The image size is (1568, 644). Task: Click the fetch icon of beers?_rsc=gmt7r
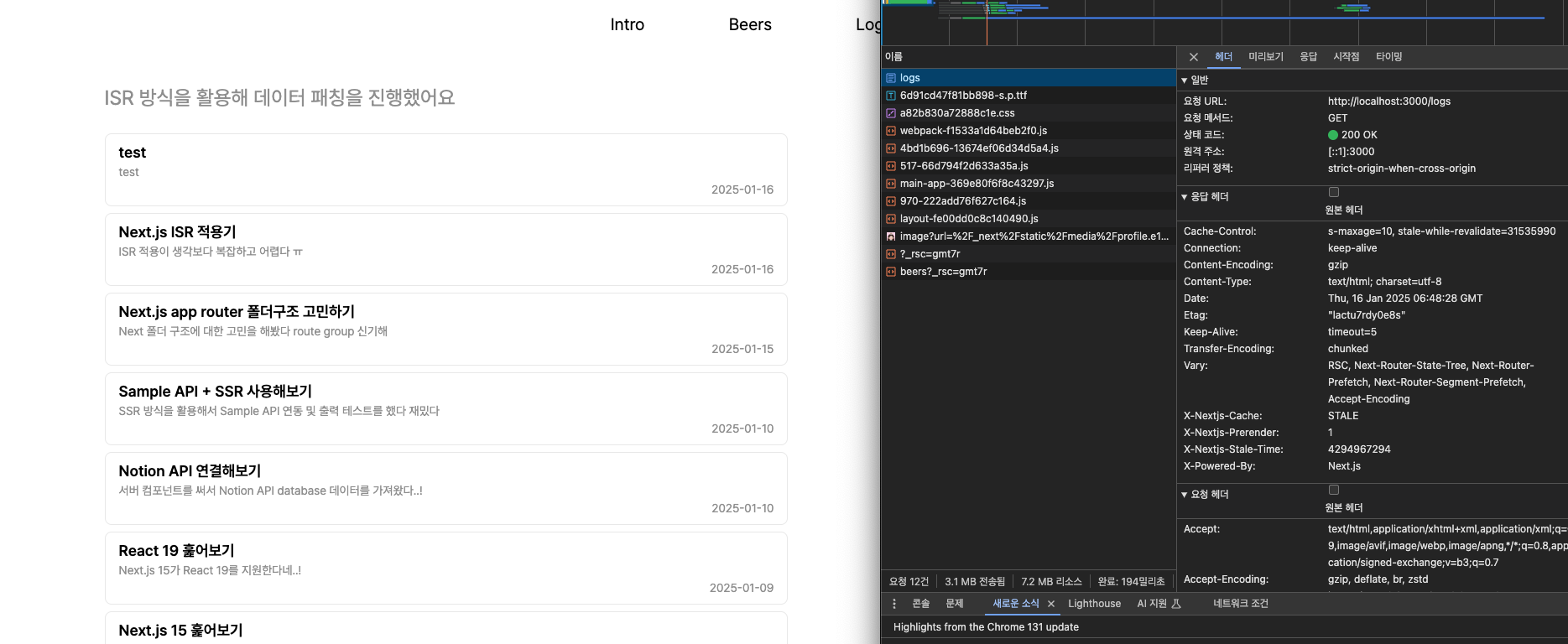891,272
